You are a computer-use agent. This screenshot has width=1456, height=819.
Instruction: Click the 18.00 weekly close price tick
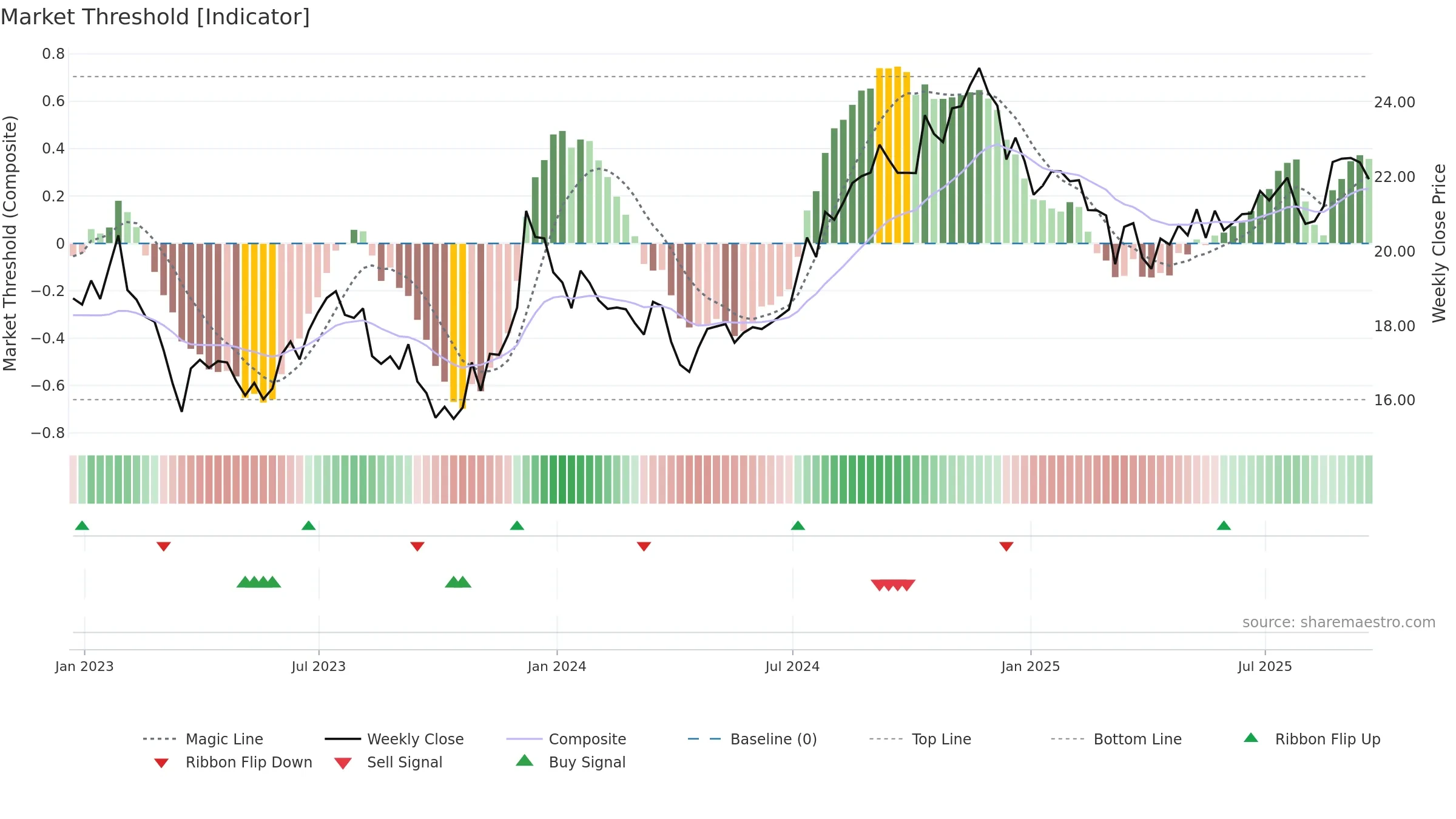(x=1395, y=326)
